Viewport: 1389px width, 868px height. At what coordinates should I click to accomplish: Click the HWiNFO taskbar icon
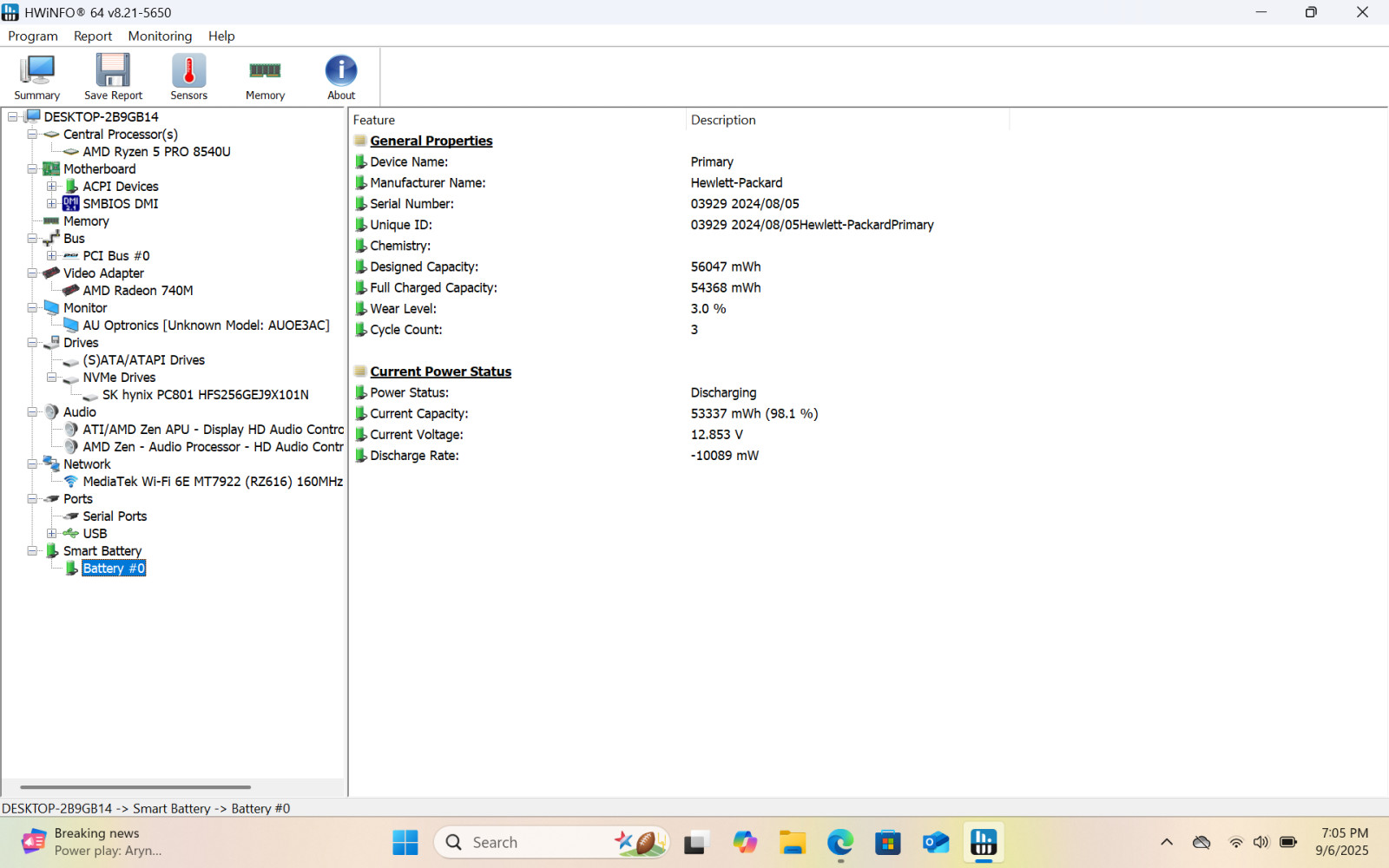coord(983,842)
